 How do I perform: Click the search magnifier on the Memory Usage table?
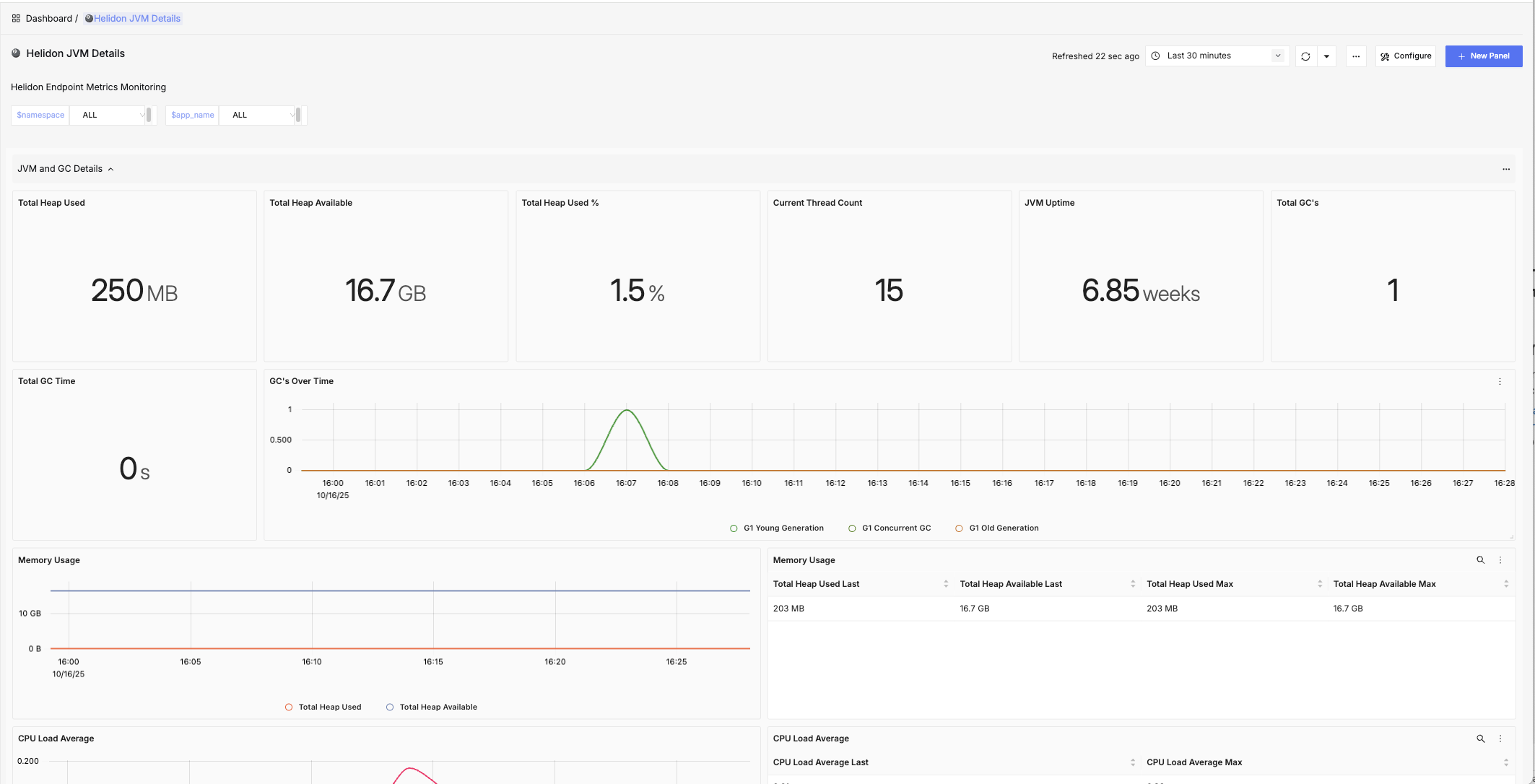pos(1481,559)
